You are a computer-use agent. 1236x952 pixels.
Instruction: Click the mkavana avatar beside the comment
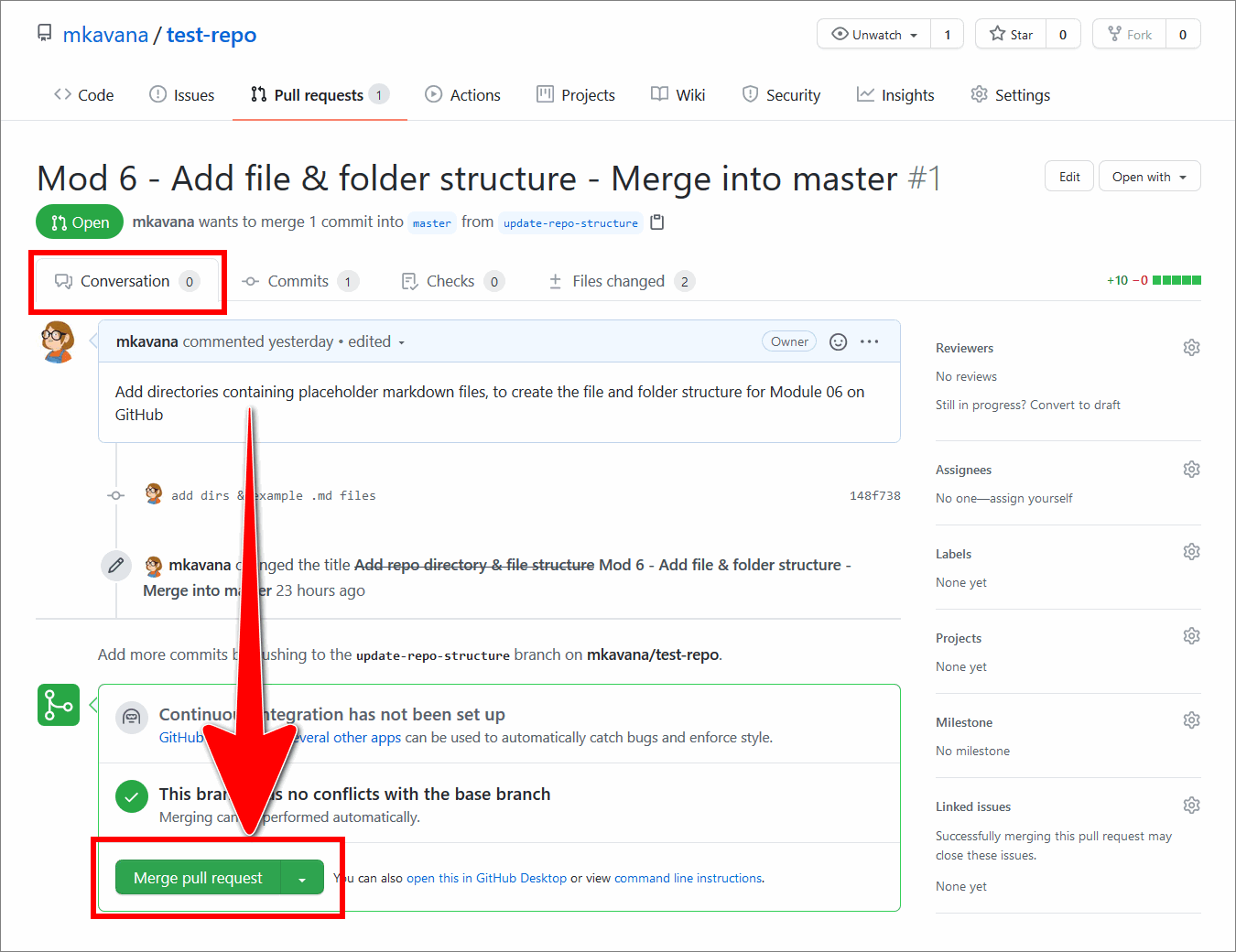(58, 342)
